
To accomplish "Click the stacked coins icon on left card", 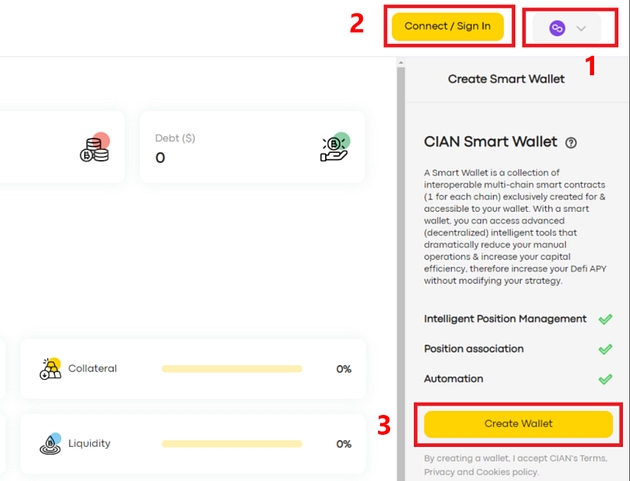I will [95, 147].
